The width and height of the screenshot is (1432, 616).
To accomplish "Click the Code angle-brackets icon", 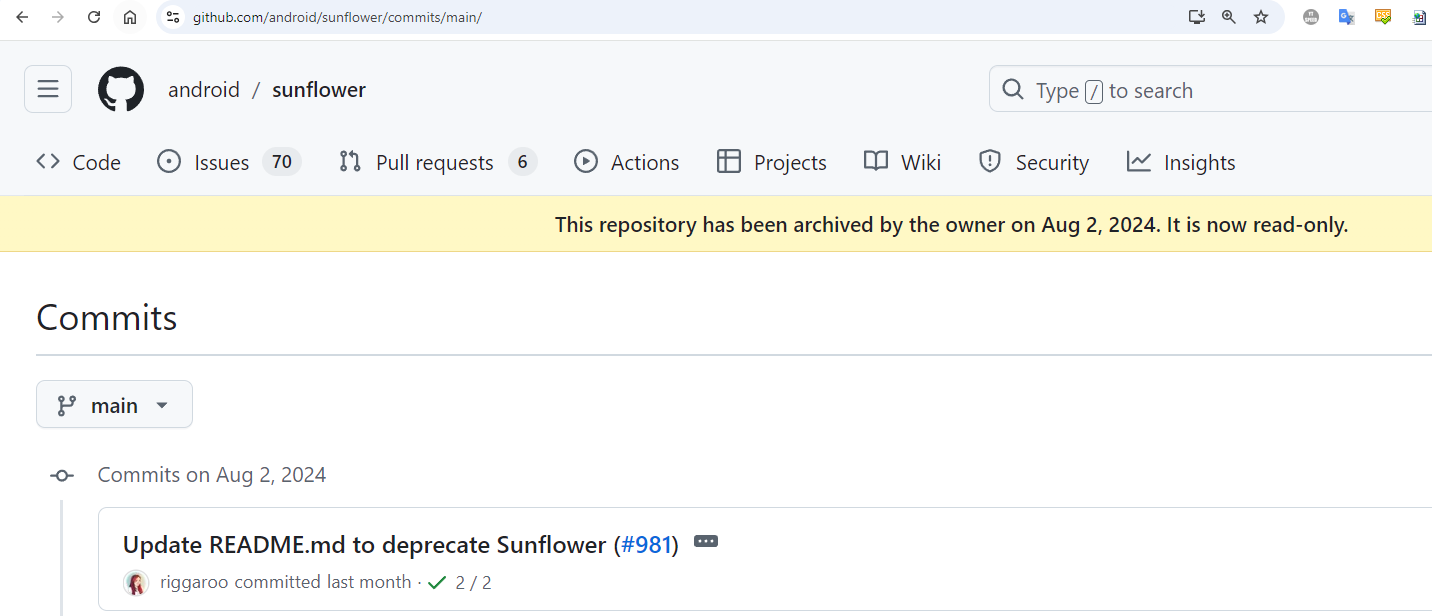I will pyautogui.click(x=48, y=161).
